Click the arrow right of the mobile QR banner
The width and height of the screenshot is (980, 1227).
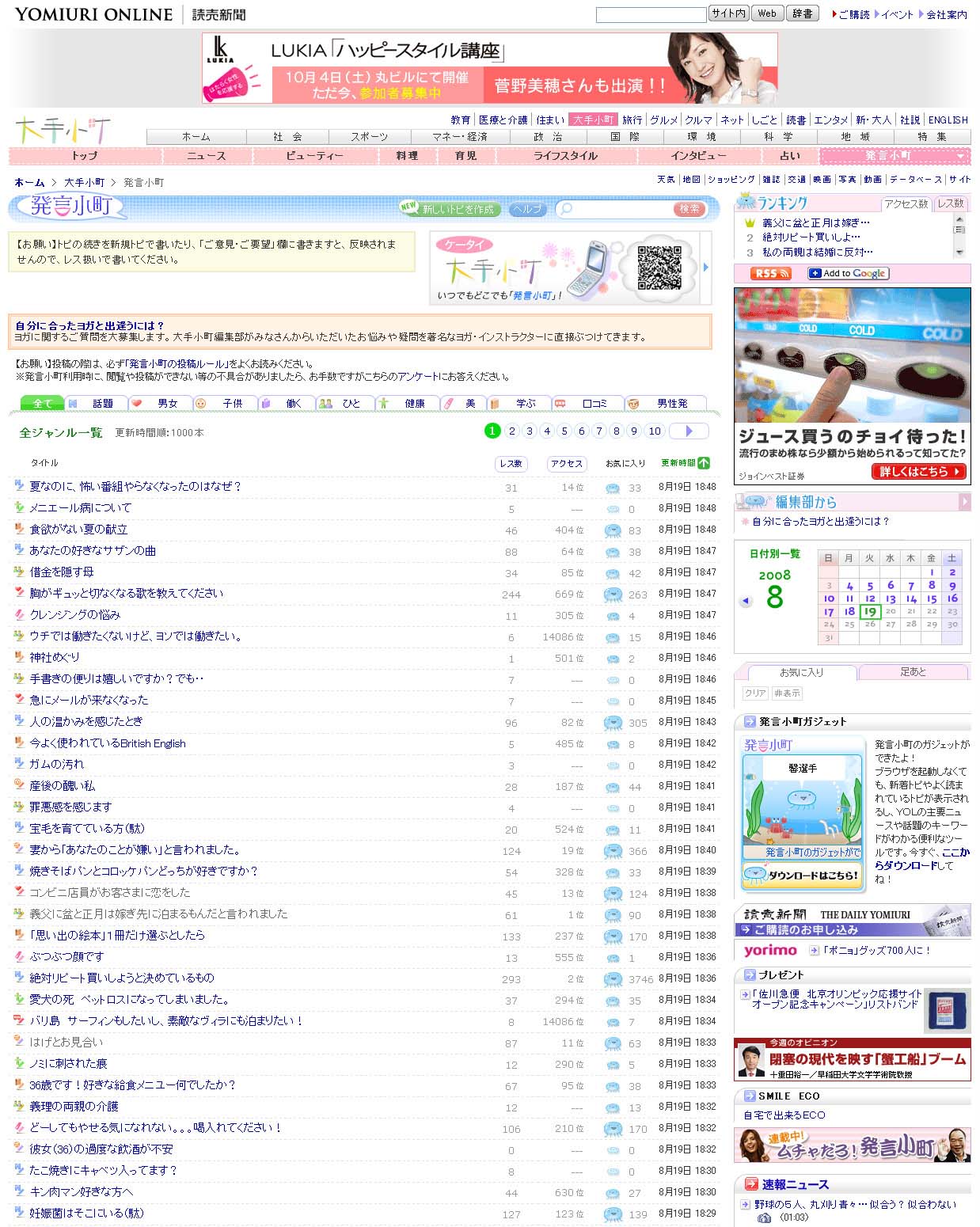pos(705,268)
